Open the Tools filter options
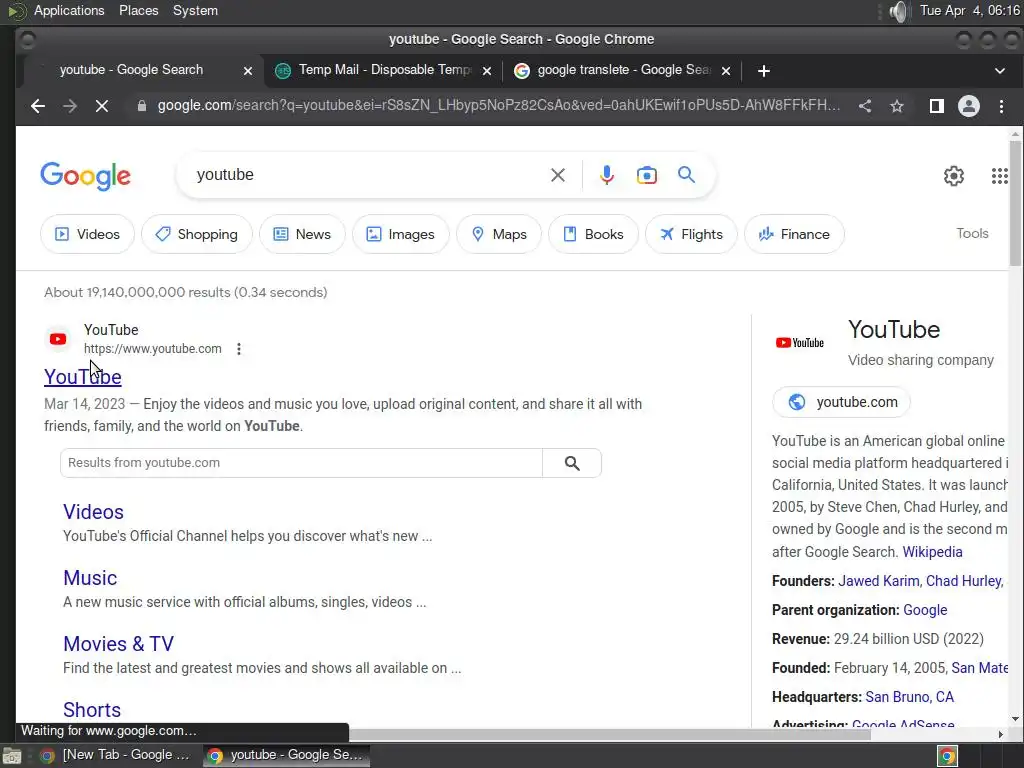 pyautogui.click(x=972, y=233)
